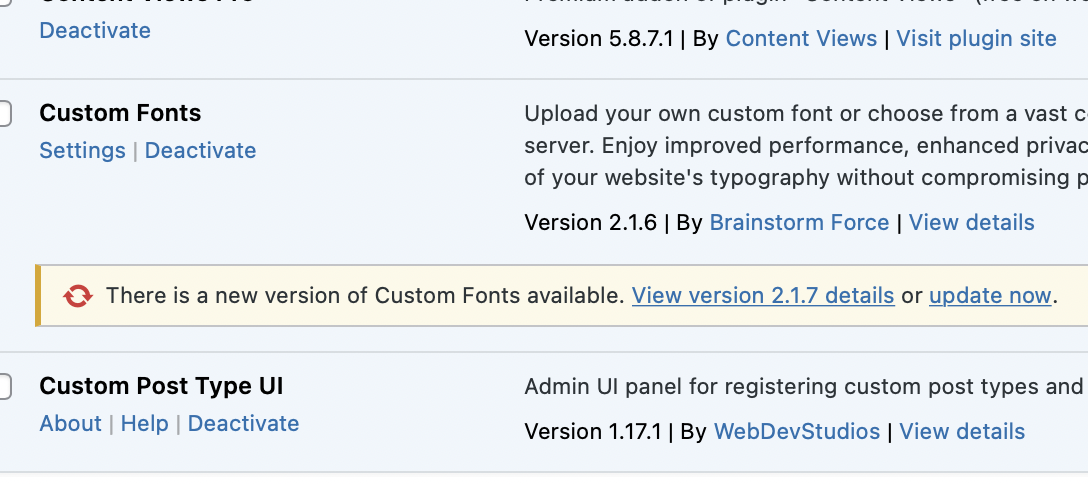Open About link for Custom Post Type UI
This screenshot has height=484, width=1088.
70,424
